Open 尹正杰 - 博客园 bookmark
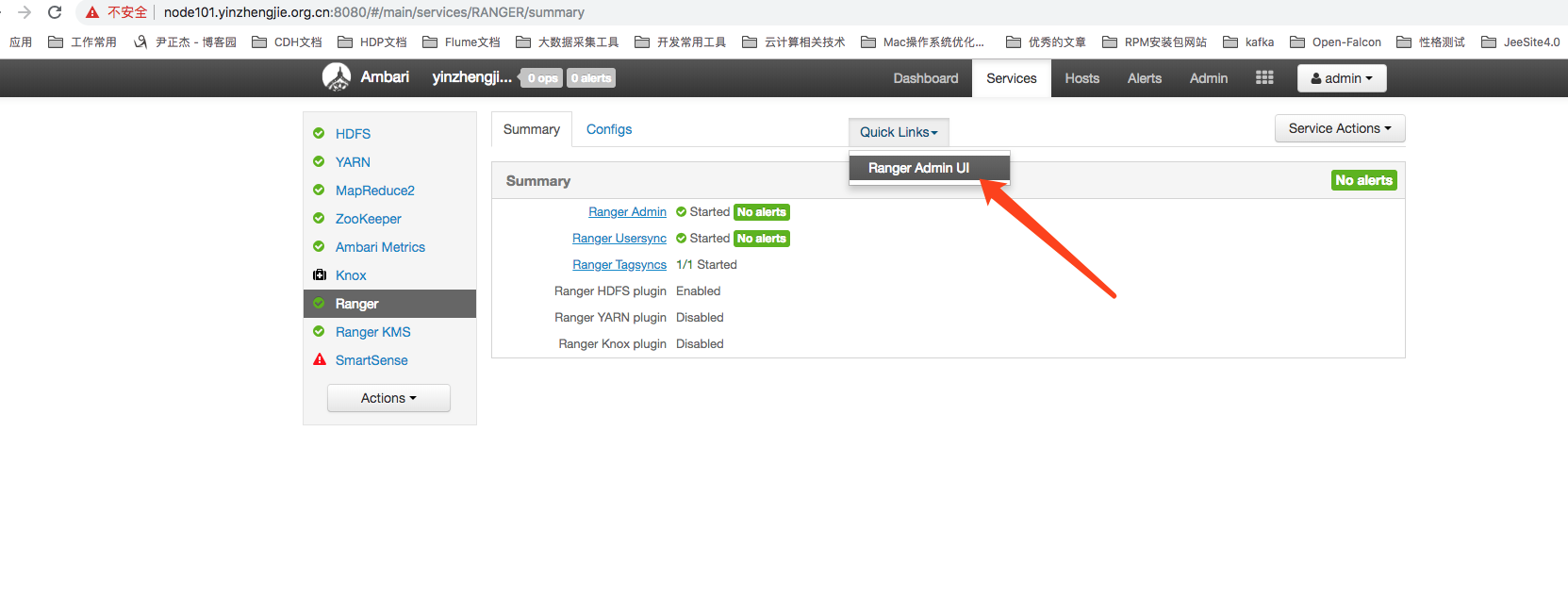Image resolution: width=1568 pixels, height=598 pixels. pyautogui.click(x=185, y=42)
